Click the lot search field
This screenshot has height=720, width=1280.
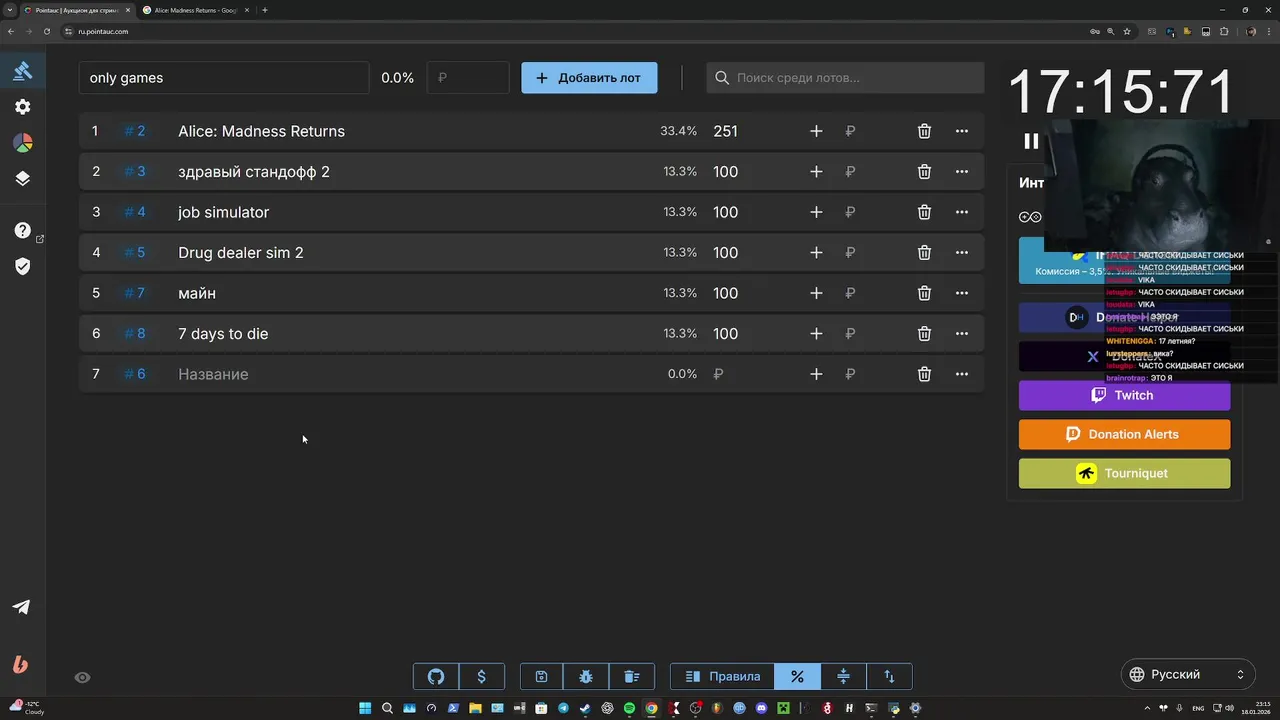845,78
